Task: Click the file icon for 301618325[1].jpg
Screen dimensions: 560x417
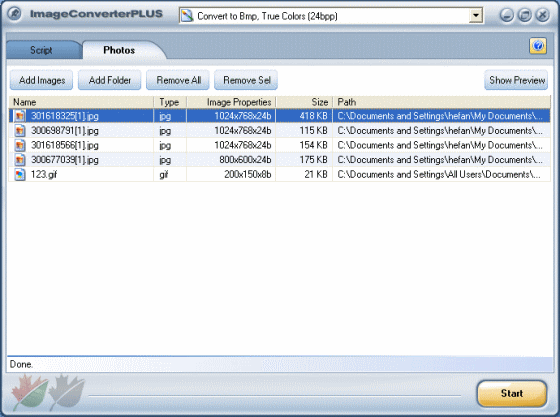Action: click(x=20, y=116)
